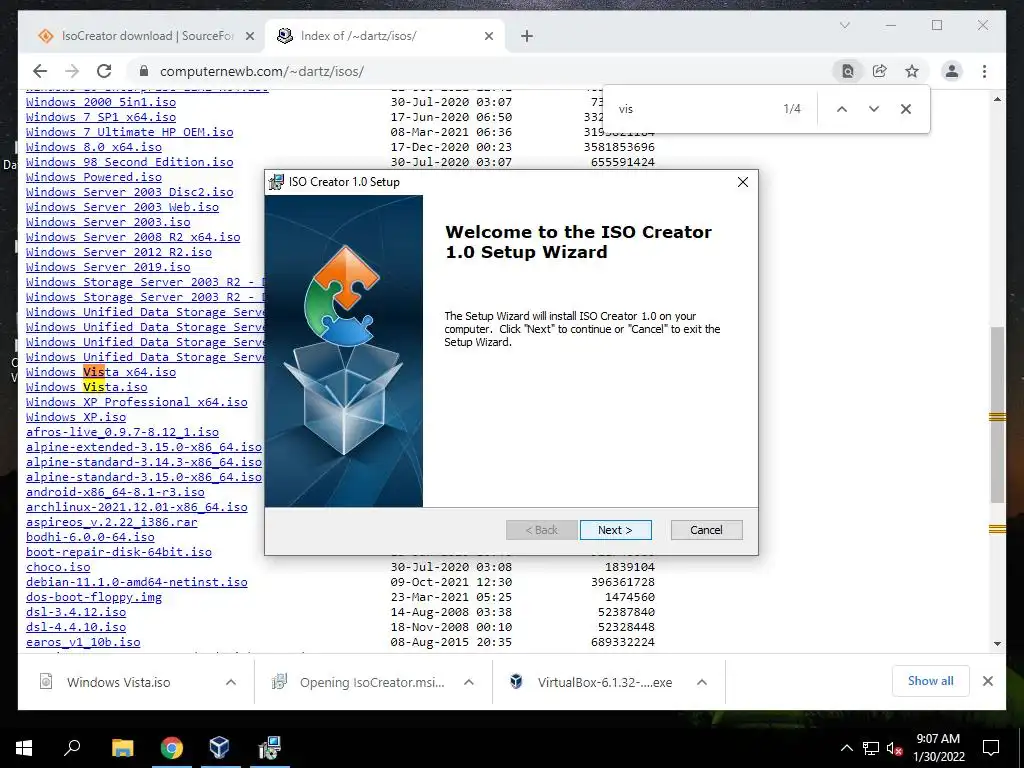Open the notification center icon

point(991,748)
